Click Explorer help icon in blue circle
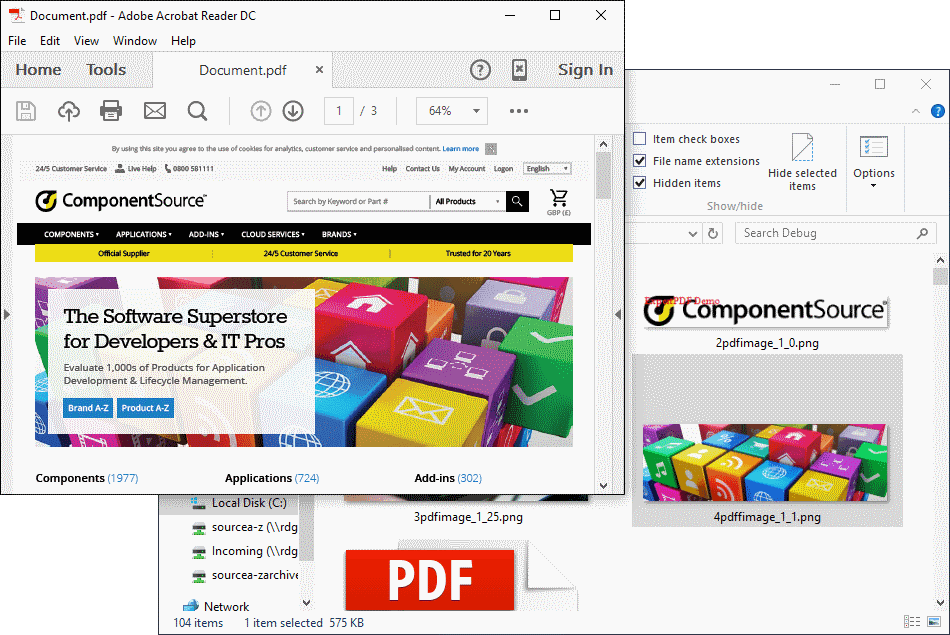 click(938, 111)
